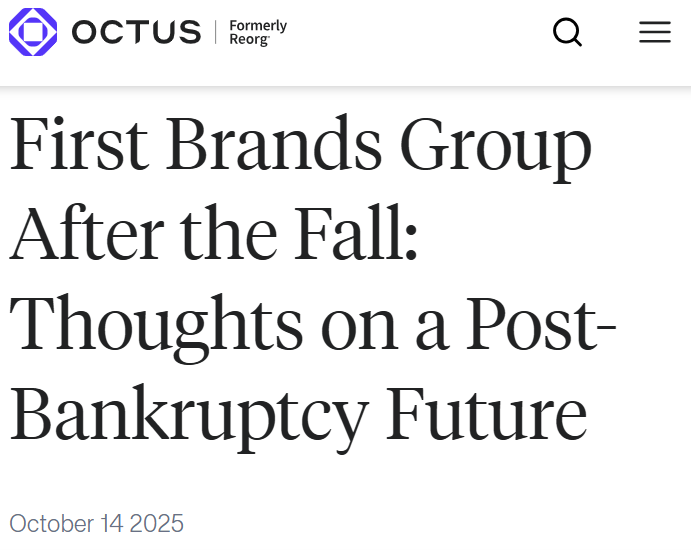
Task: Click the word "Brands" in the headline
Action: pyautogui.click(x=273, y=146)
